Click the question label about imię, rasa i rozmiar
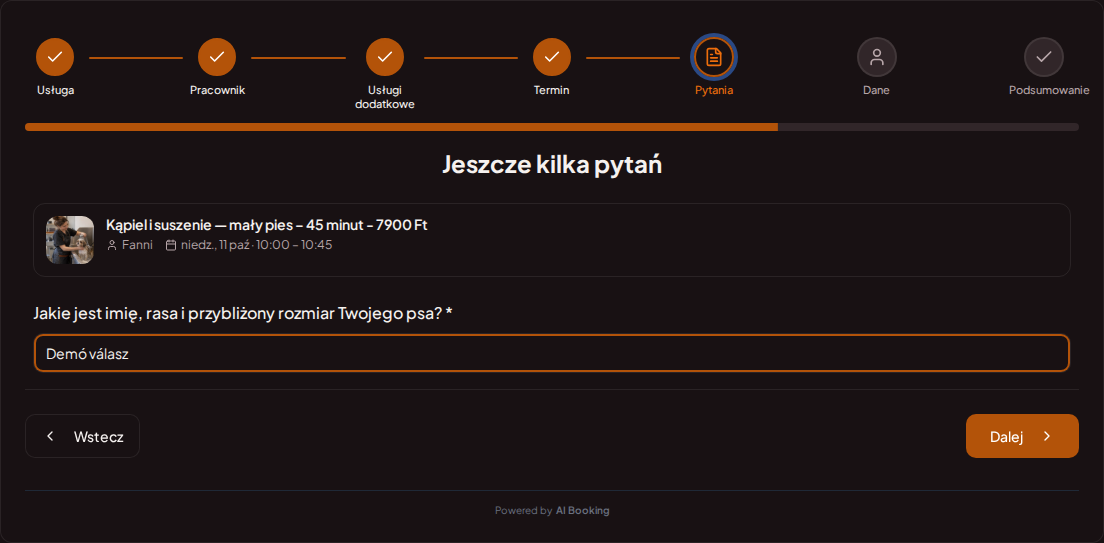This screenshot has width=1104, height=543. [x=243, y=313]
